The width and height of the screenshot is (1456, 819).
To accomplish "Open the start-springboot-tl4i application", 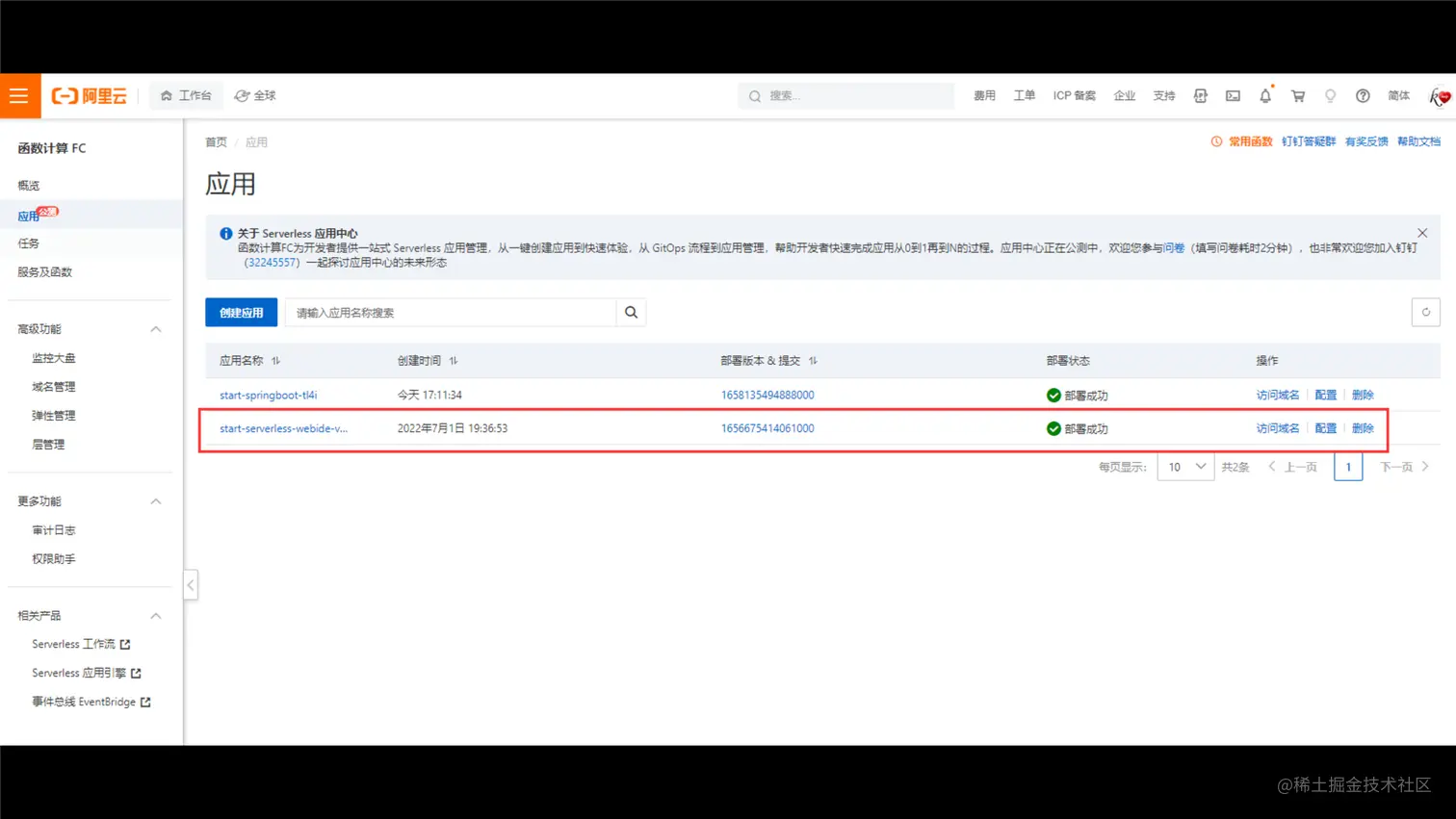I will pyautogui.click(x=269, y=395).
